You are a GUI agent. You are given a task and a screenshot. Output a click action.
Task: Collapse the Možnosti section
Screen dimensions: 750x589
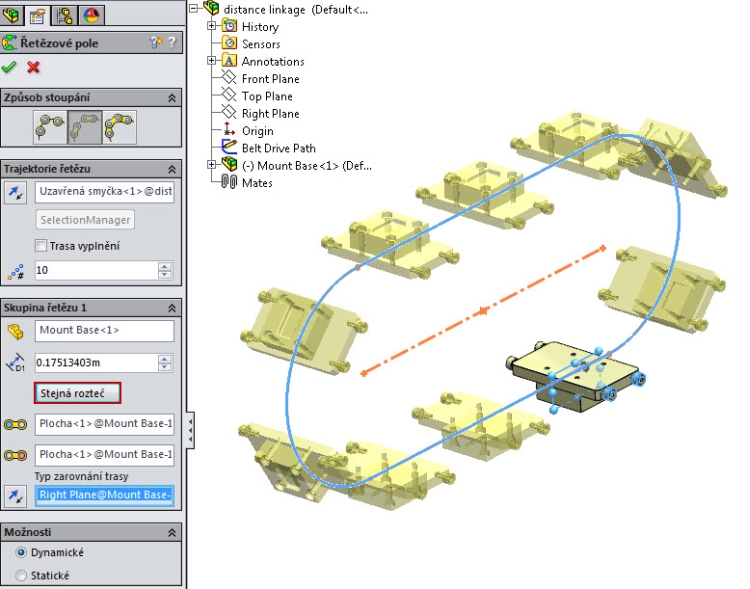172,533
